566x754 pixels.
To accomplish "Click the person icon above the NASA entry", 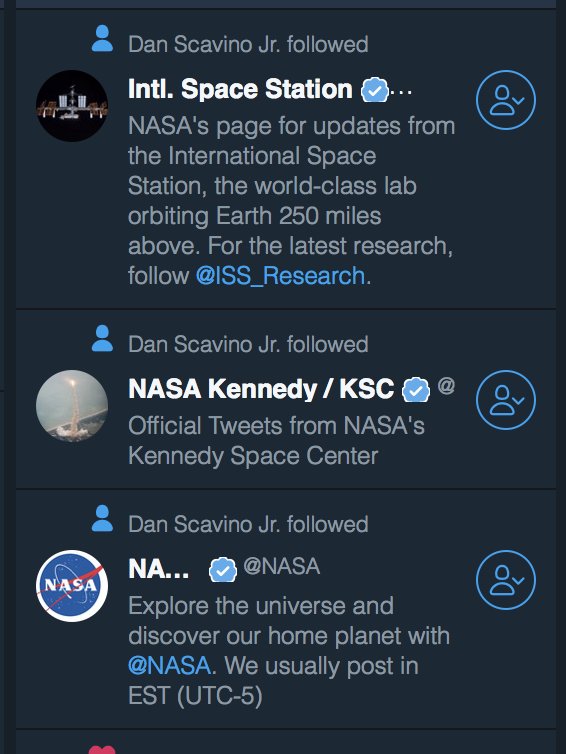I will tap(102, 518).
